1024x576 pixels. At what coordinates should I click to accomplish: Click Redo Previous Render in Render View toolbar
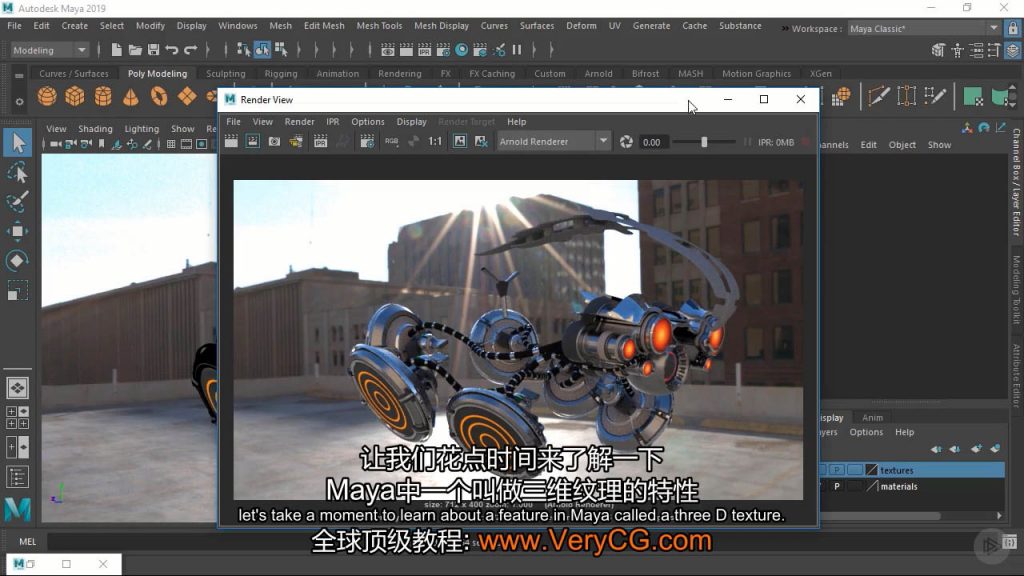pos(231,141)
